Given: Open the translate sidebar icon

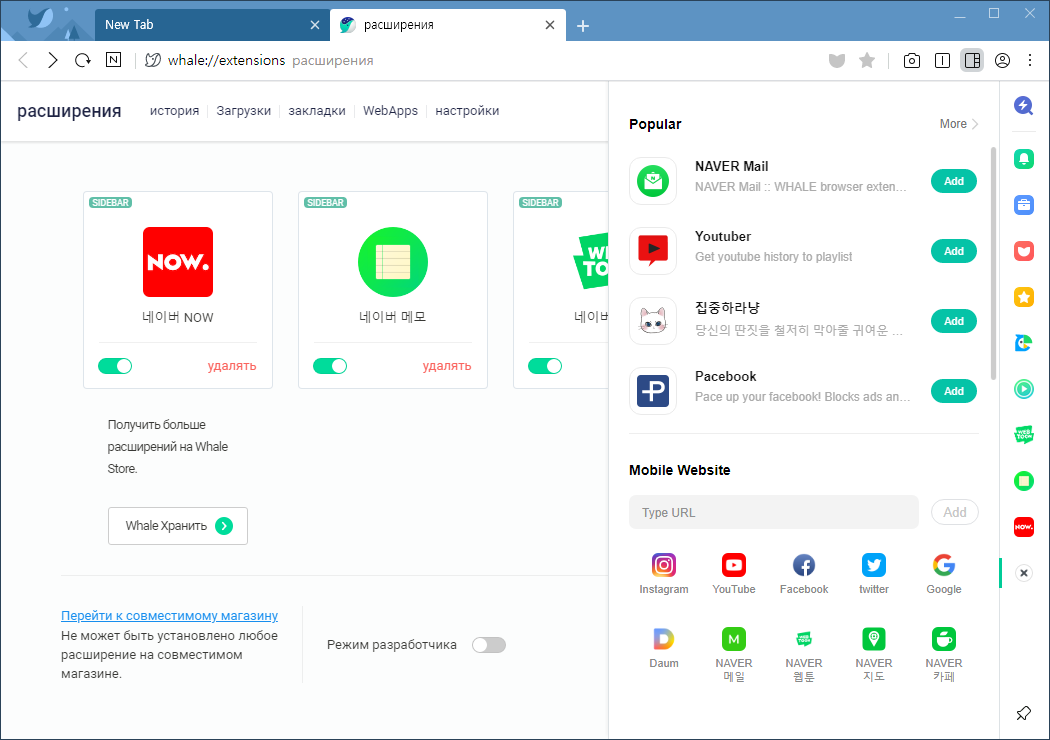Looking at the screenshot, I should click(x=1024, y=343).
